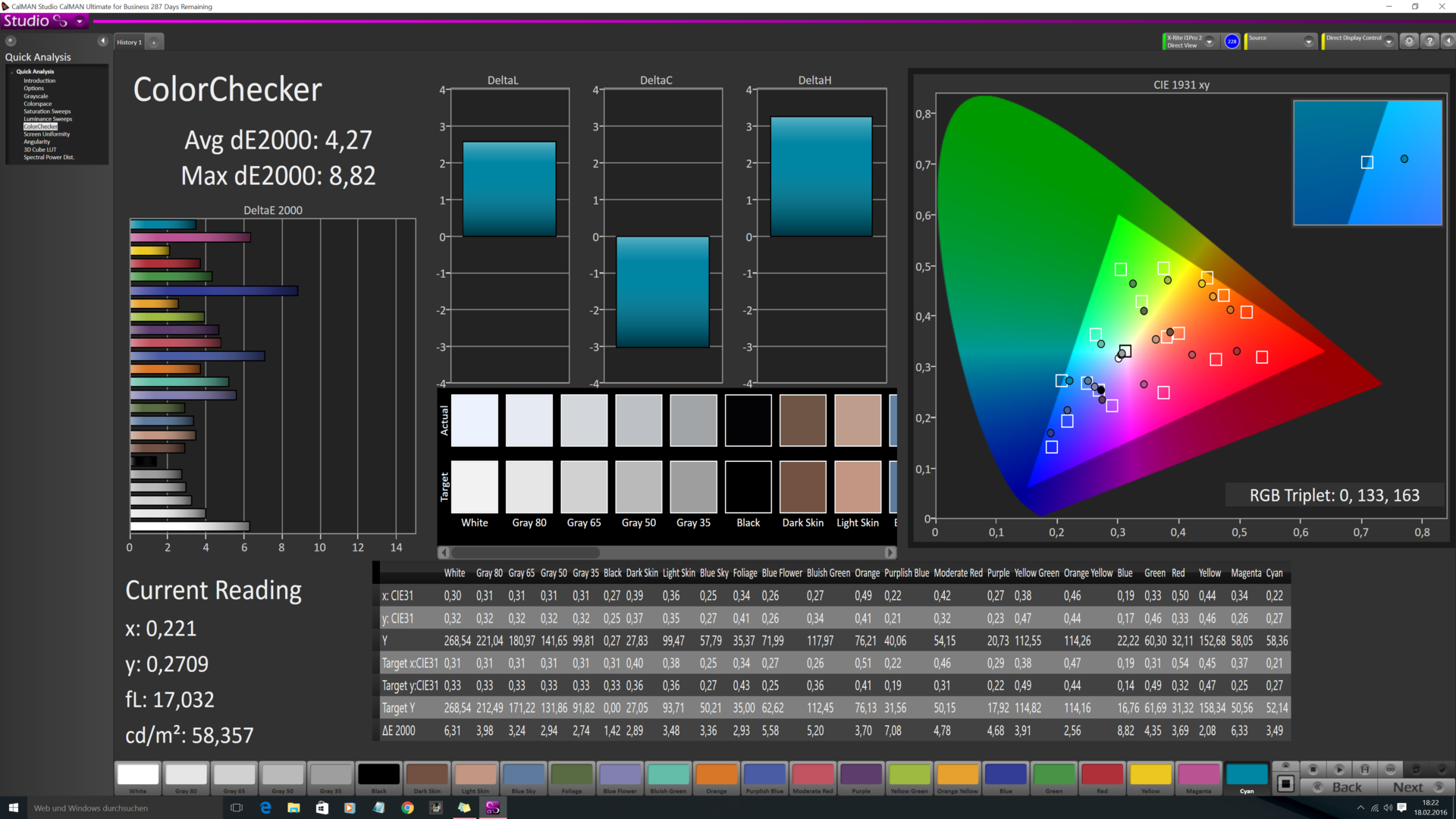Select the History 1 tab
Screen dimensions: 1456x819
(130, 42)
